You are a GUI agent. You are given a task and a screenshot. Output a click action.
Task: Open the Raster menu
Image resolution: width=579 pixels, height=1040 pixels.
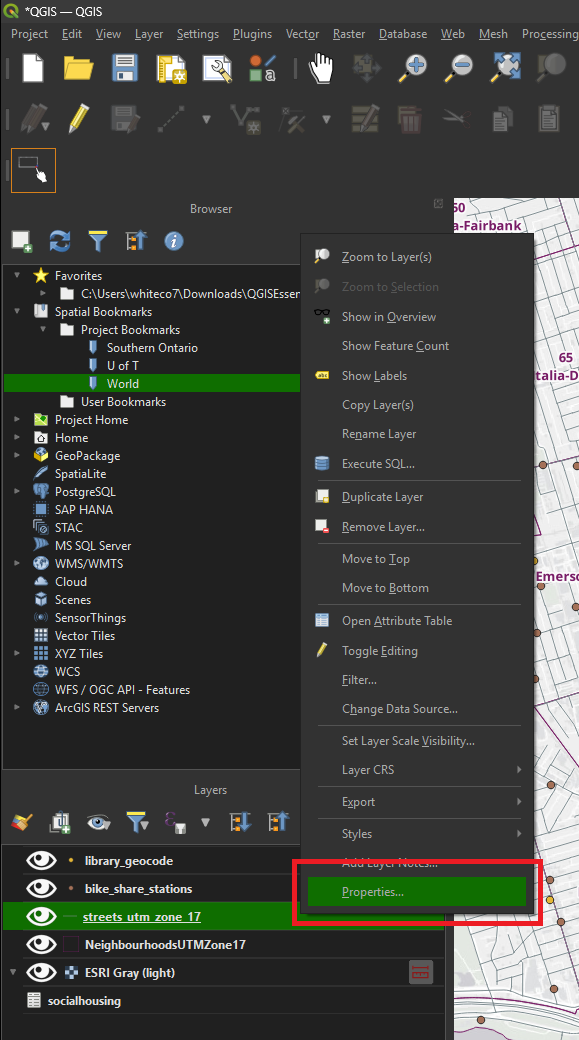point(349,34)
